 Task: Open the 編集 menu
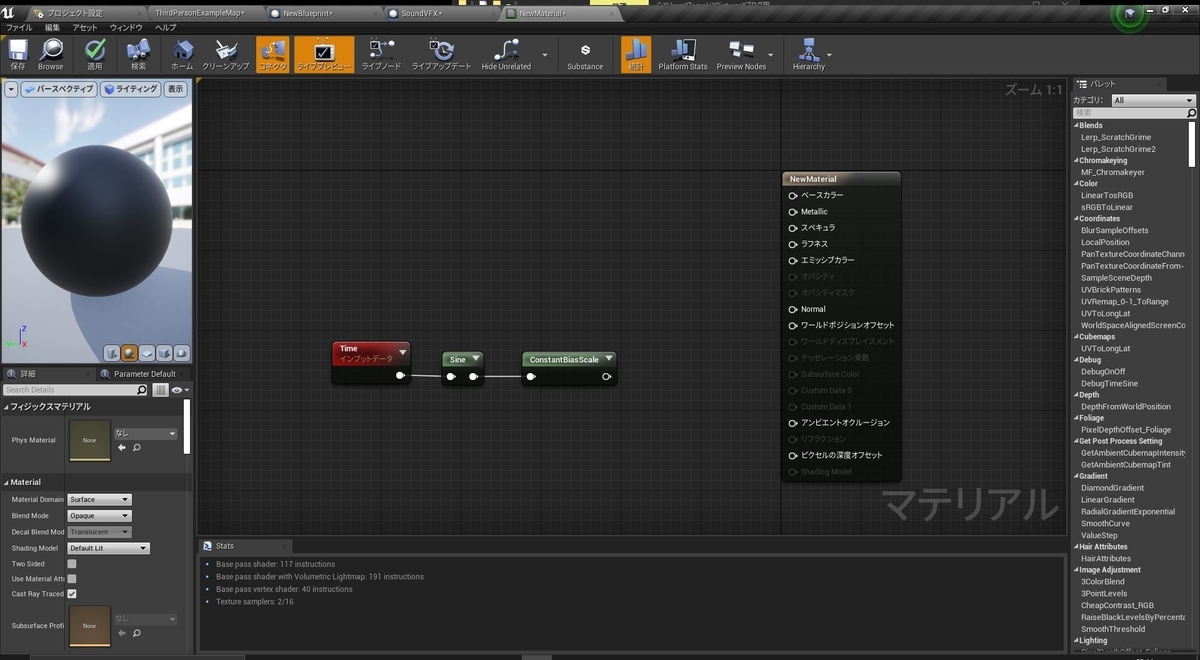[53, 28]
